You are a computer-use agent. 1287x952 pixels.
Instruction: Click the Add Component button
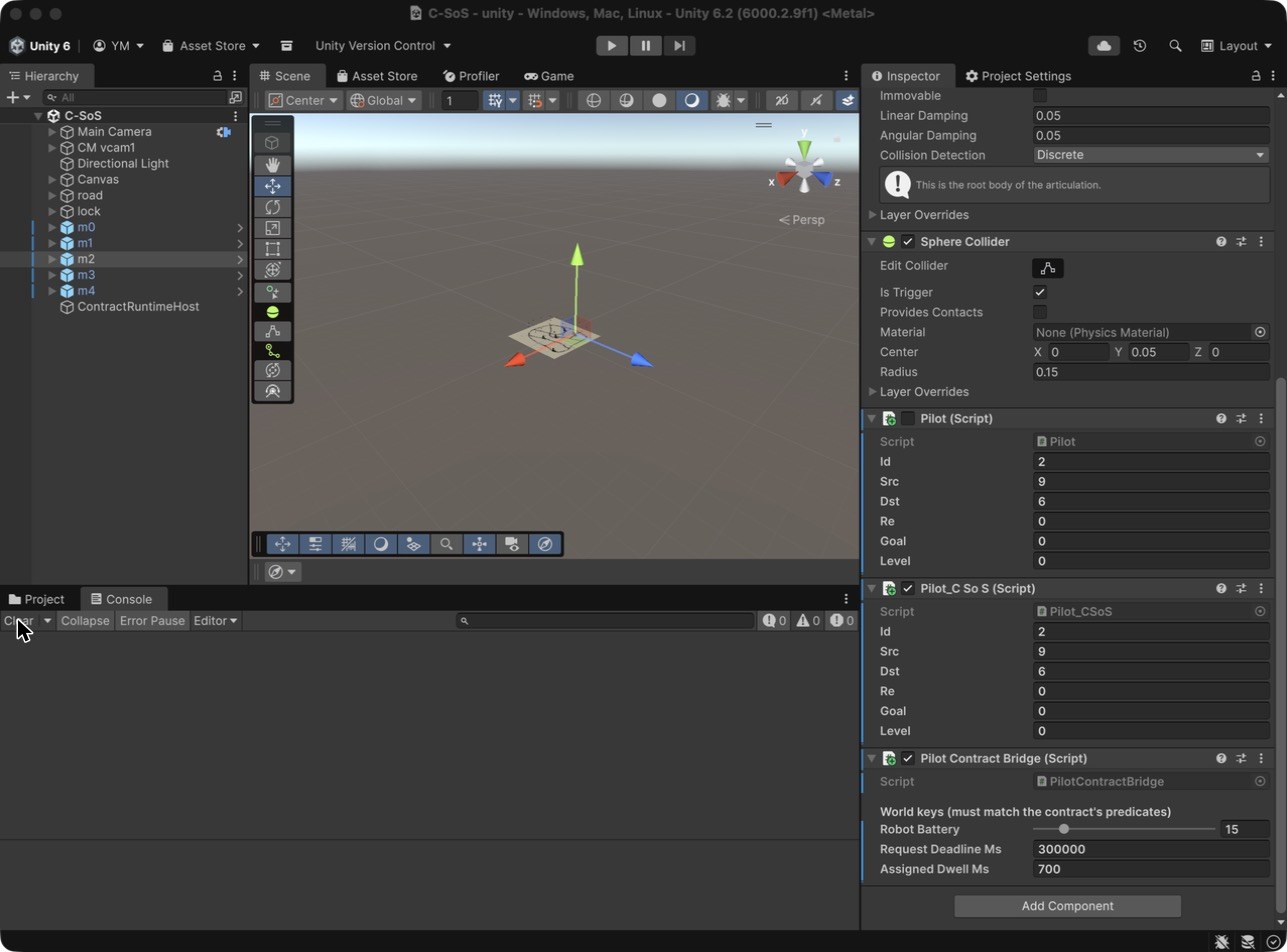1067,906
